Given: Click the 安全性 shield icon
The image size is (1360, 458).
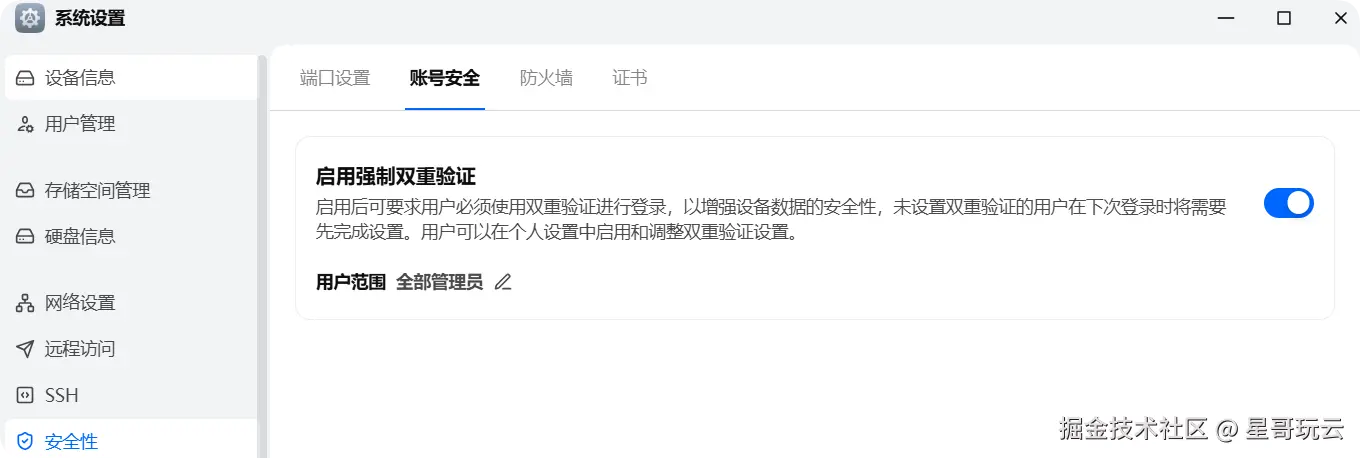Looking at the screenshot, I should 25,441.
